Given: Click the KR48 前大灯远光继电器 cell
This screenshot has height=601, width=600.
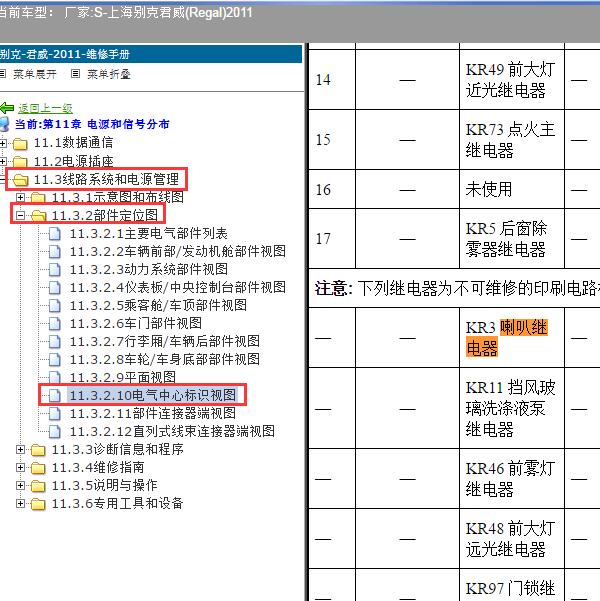Looking at the screenshot, I should (x=512, y=539).
